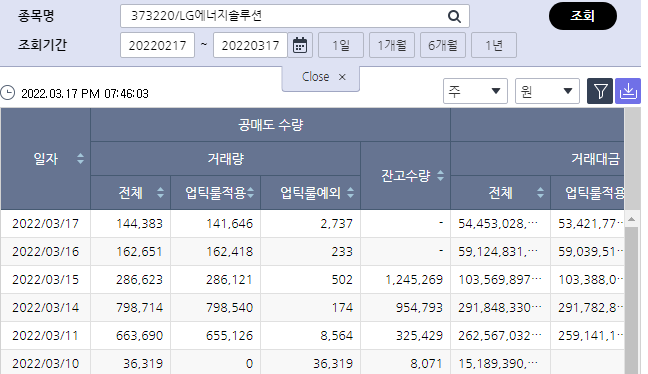This screenshot has height=374, width=648.
Task: Set period to 1년
Action: 494,45
